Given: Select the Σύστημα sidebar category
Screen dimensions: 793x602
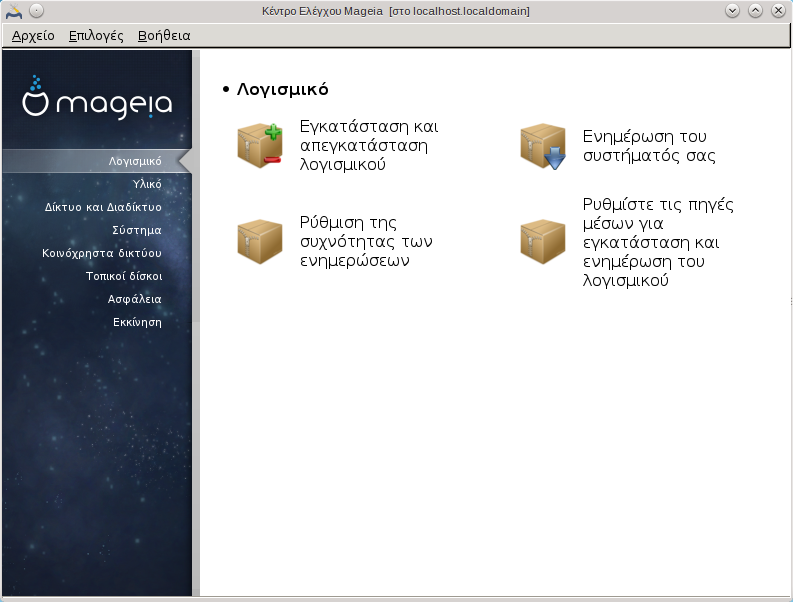Looking at the screenshot, I should click(137, 230).
